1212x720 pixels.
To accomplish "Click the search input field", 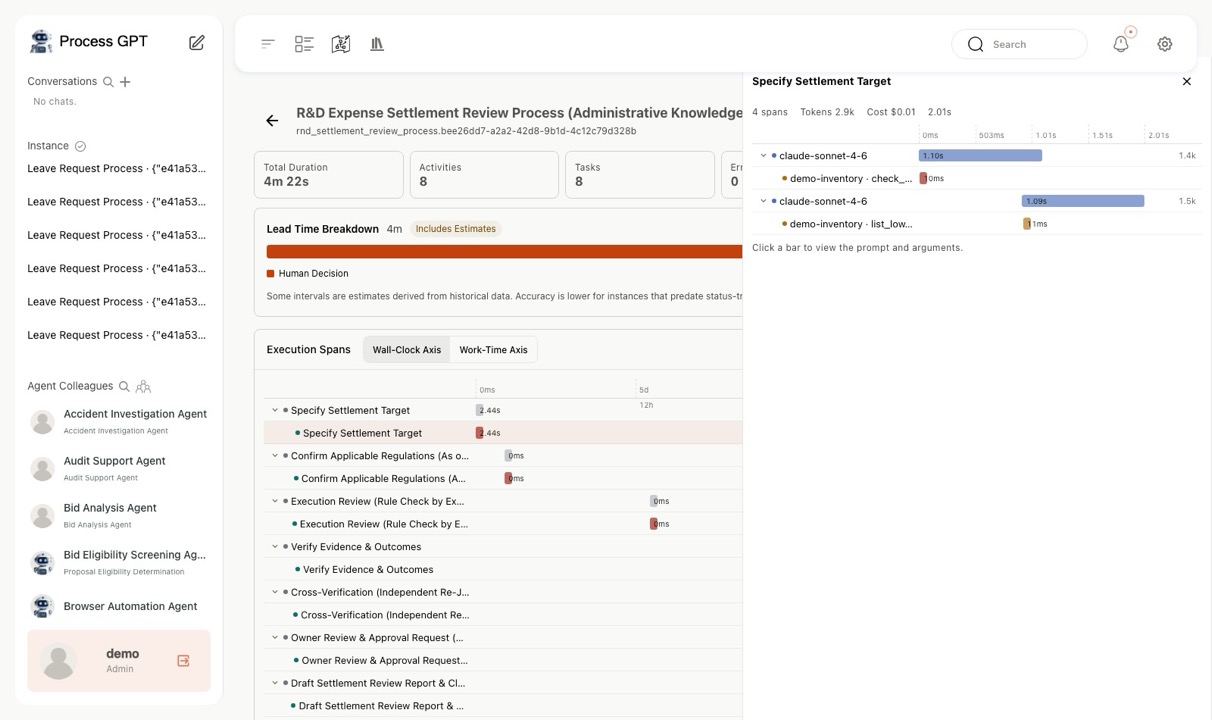I will (x=1019, y=44).
